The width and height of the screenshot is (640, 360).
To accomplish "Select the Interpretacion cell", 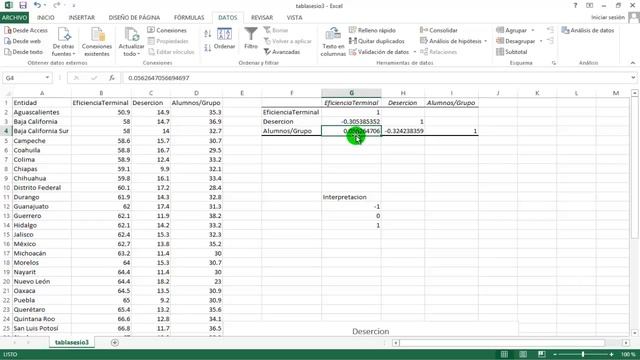I will coord(351,197).
